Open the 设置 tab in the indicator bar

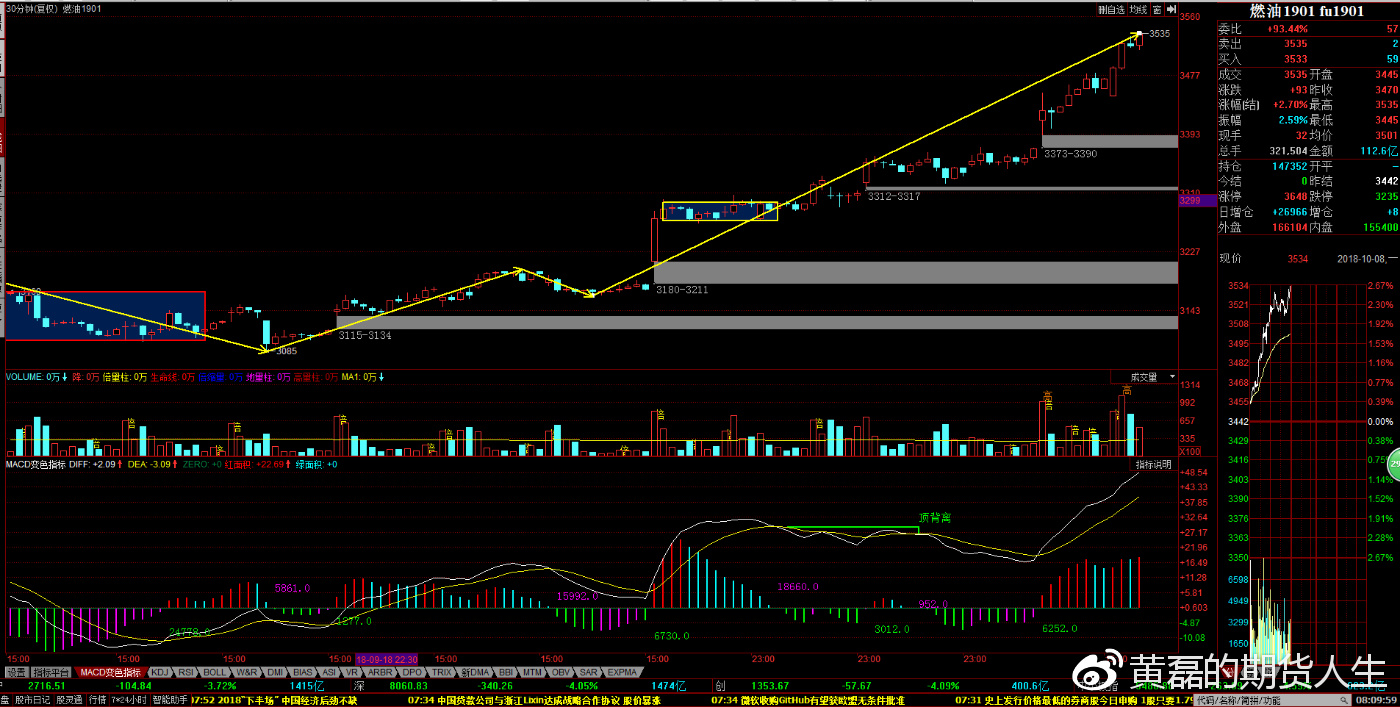(x=16, y=672)
